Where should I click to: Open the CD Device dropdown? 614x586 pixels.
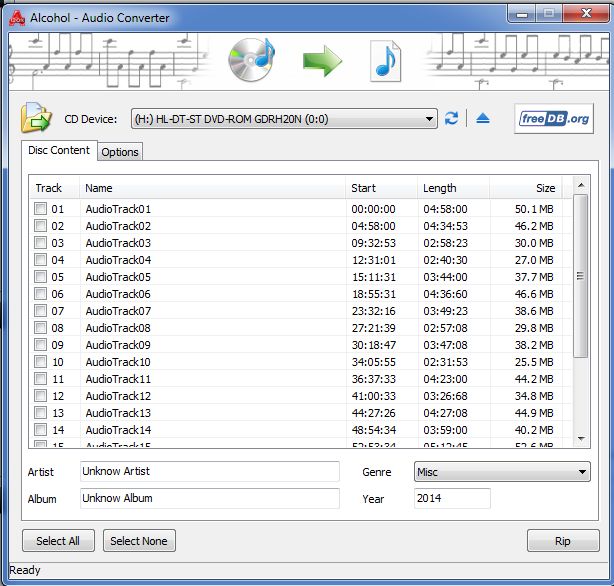click(x=284, y=119)
